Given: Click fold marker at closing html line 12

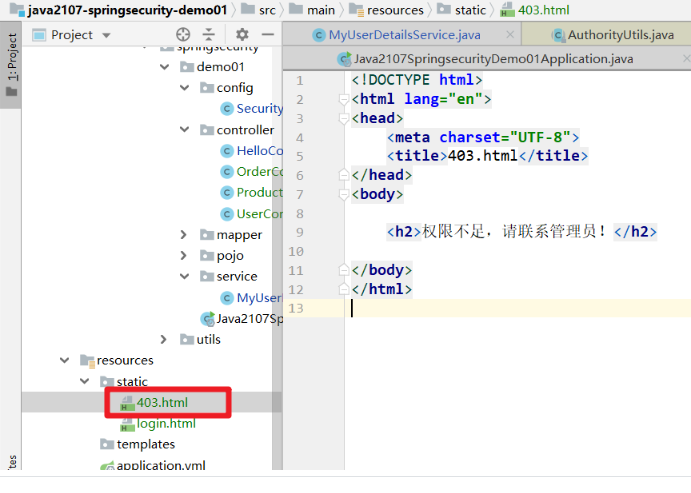Looking at the screenshot, I should pos(344,289).
